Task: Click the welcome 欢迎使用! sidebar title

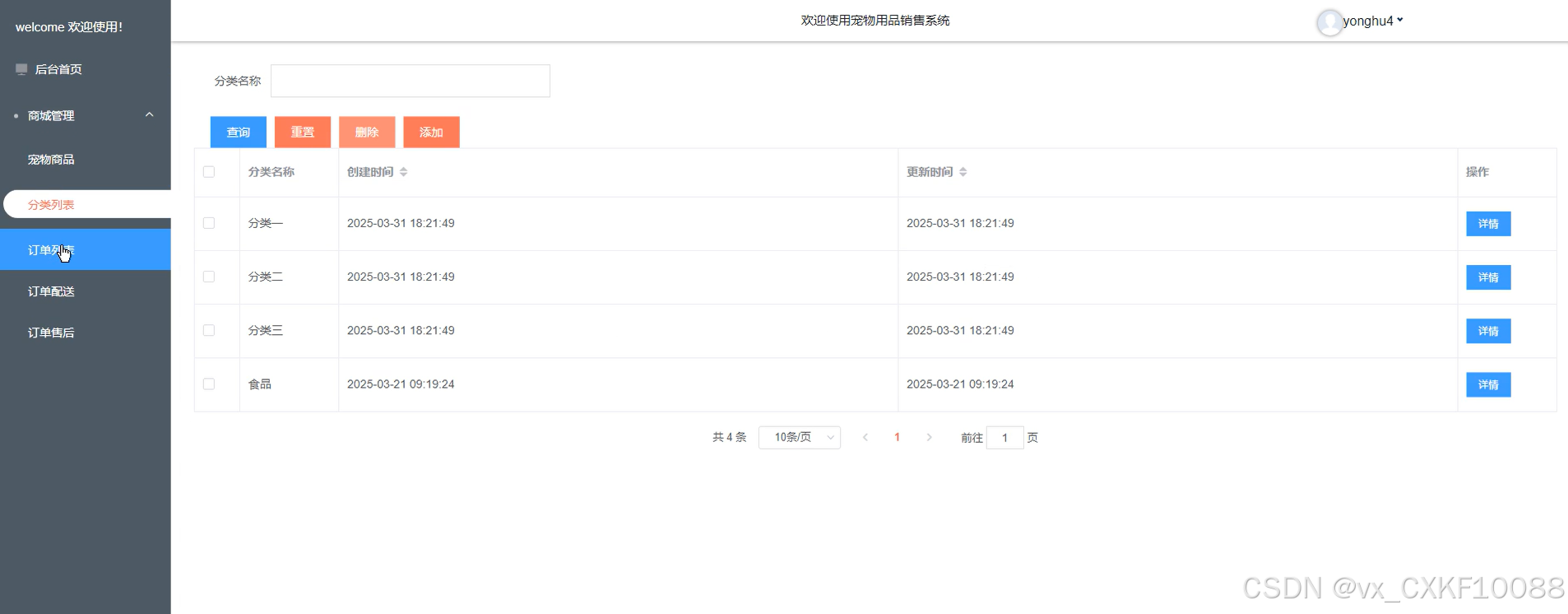Action: (69, 27)
